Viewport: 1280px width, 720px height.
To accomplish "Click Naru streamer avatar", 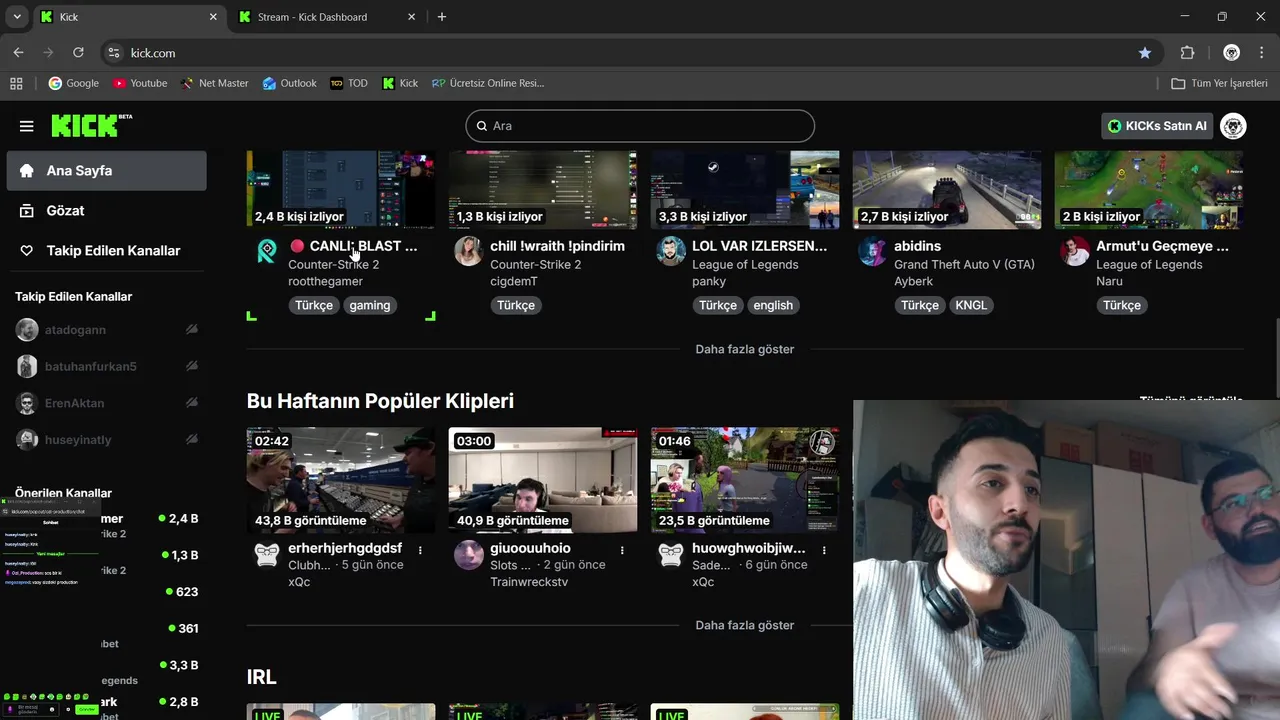I will [x=1074, y=251].
